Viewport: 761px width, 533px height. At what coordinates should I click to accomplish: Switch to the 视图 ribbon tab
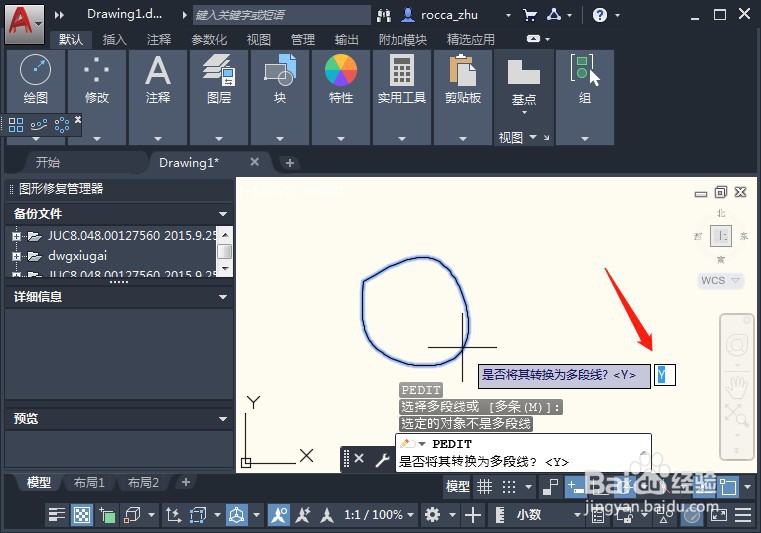pos(259,39)
